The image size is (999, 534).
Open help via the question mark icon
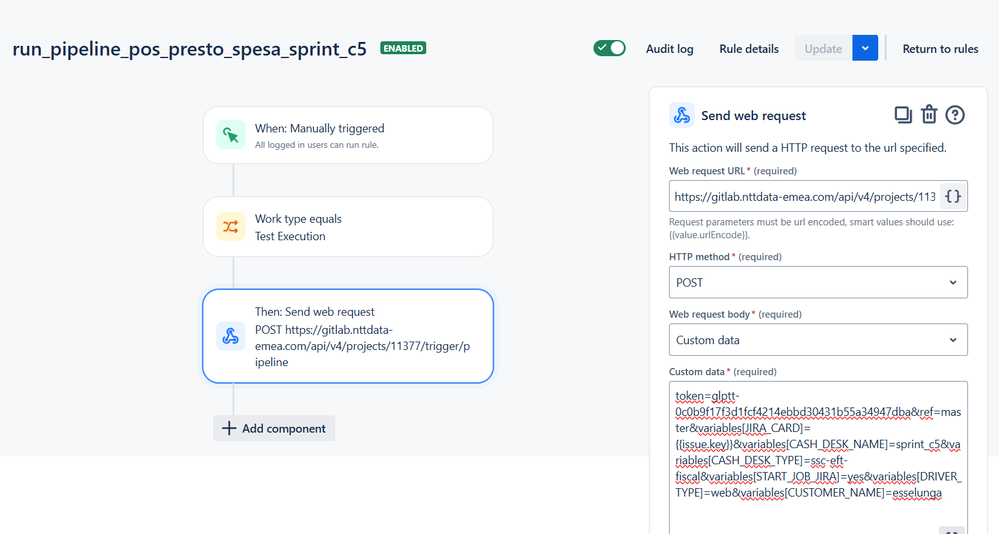pos(954,115)
